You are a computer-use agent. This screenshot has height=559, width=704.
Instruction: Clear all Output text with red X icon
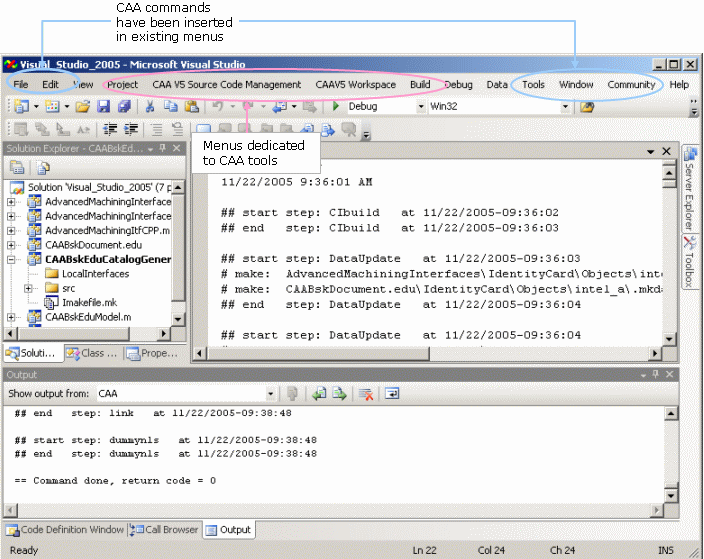[366, 394]
